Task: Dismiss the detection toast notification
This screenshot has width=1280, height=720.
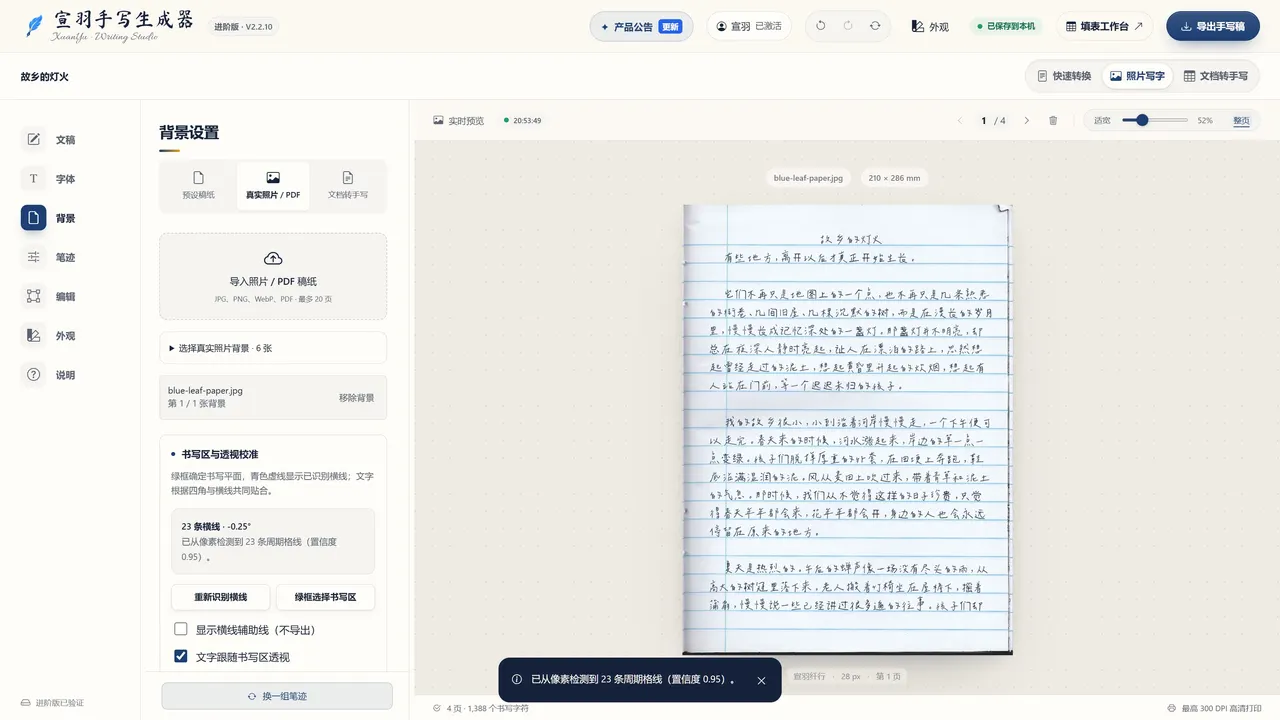Action: (761, 680)
